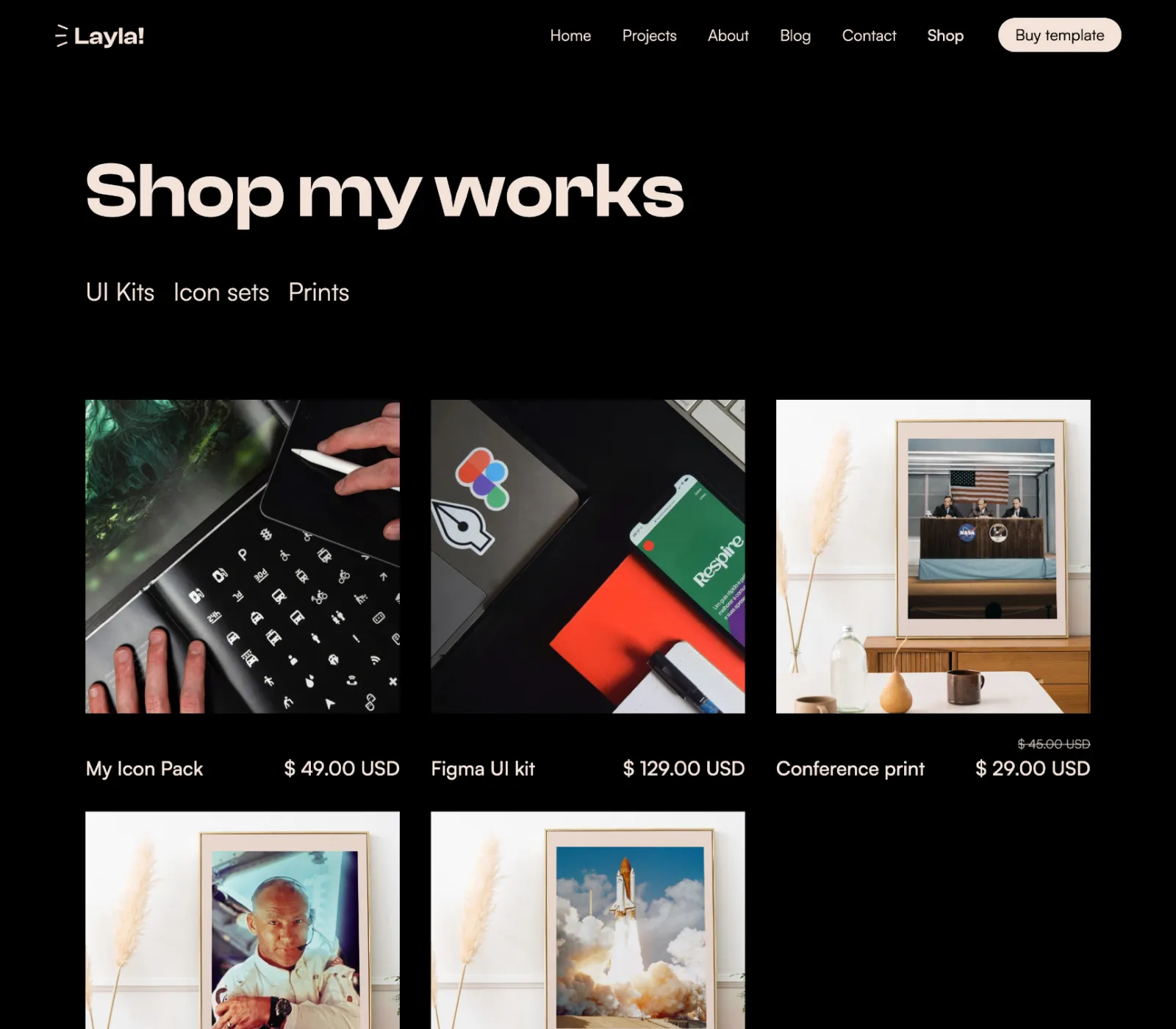Open the About page link
Image resolution: width=1176 pixels, height=1029 pixels.
click(x=728, y=35)
